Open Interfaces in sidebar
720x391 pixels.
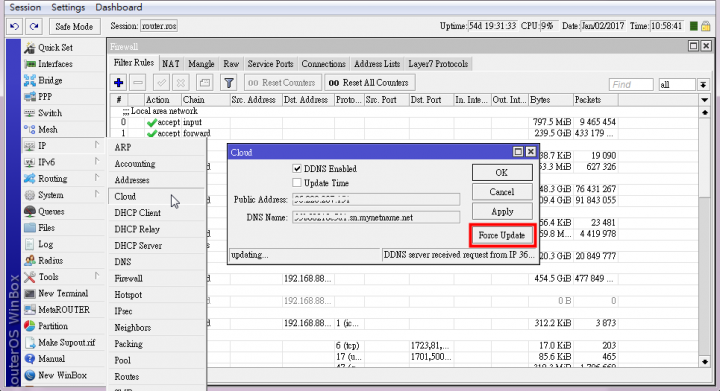[55, 64]
